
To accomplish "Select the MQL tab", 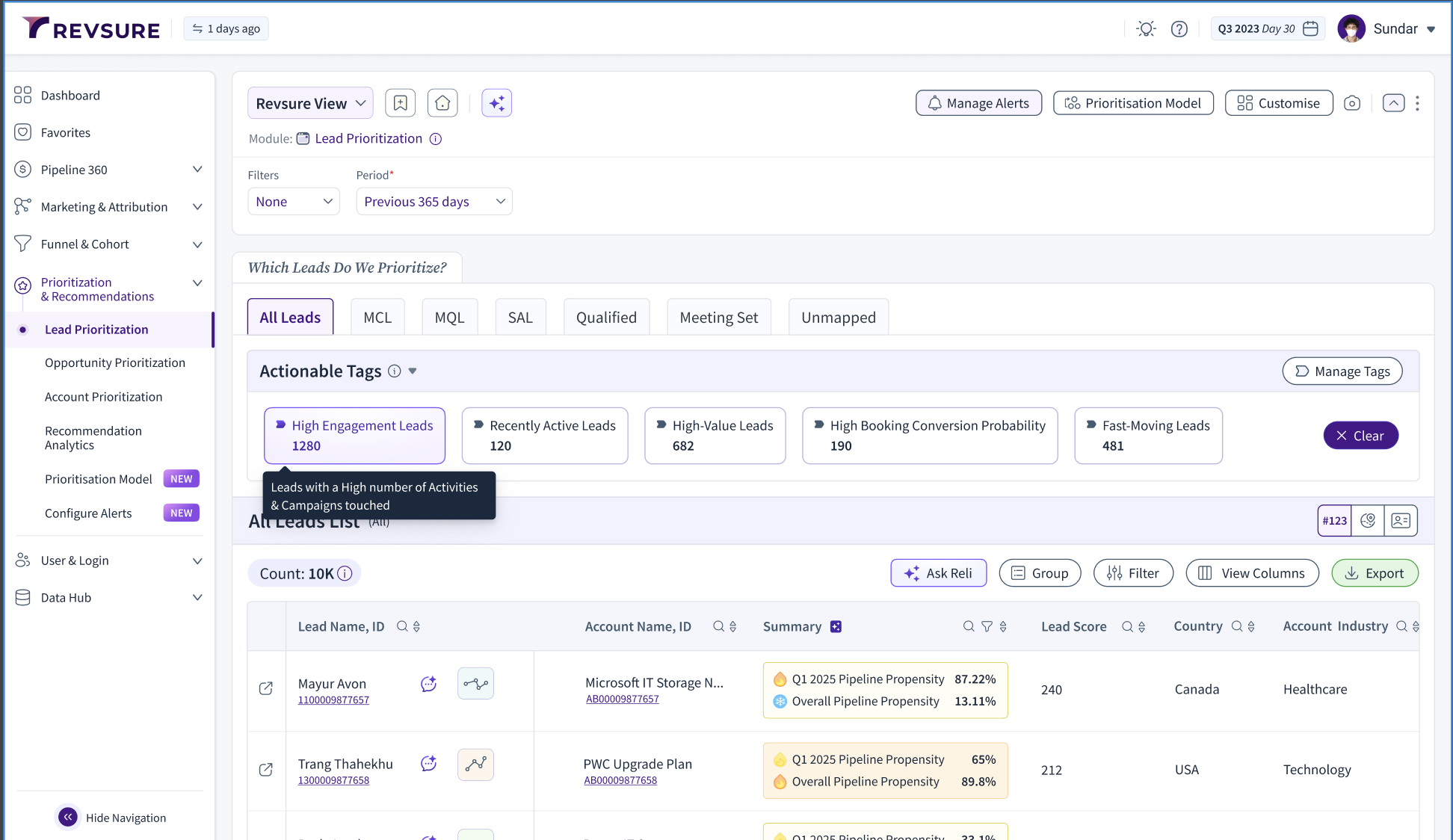I will pos(450,317).
